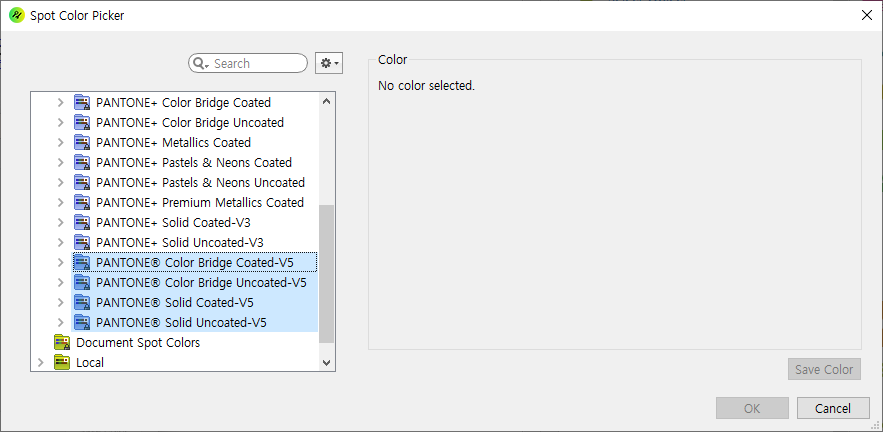Expand PANTONE+ Pastels & Neons Coated node
This screenshot has width=883, height=432.
point(61,162)
